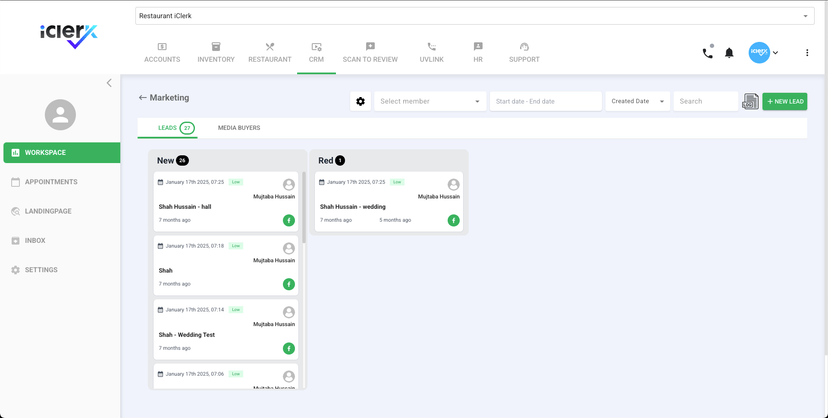Collapse the left sidebar with chevron
The image size is (828, 418).
tap(109, 83)
